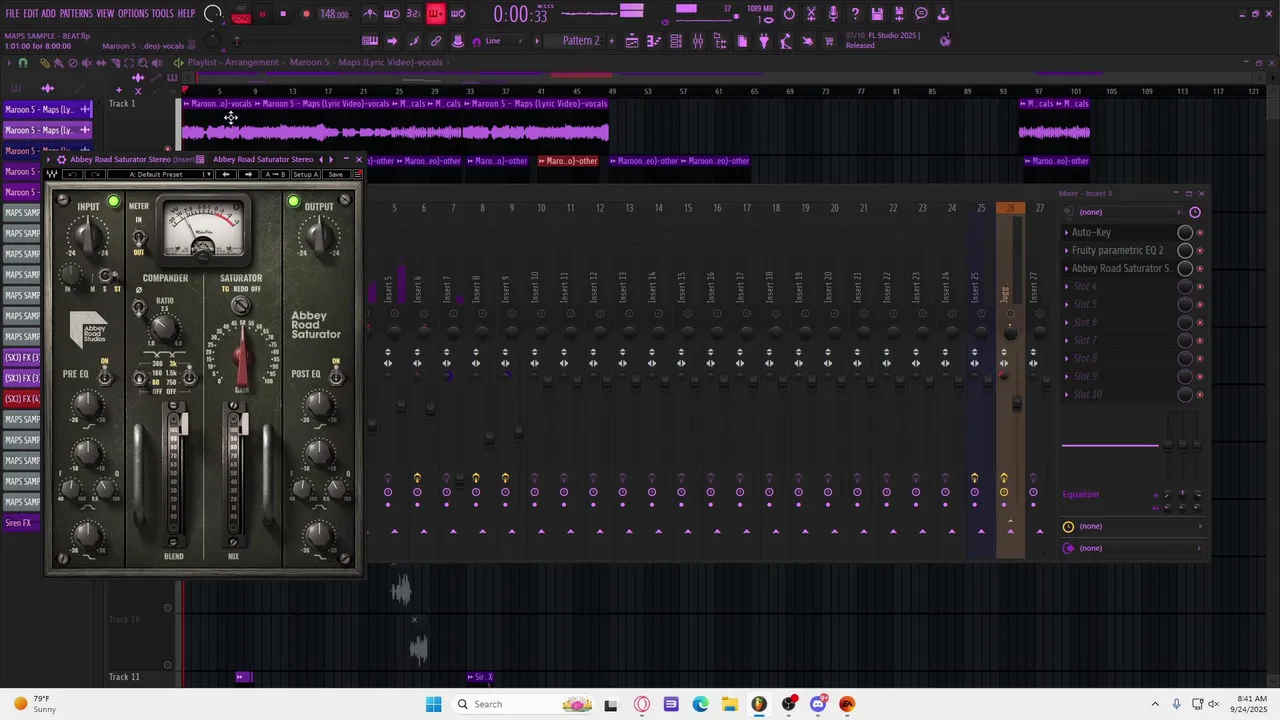Screen dimensions: 1280x720
Task: Open the piano roll view icon
Action: (x=654, y=41)
